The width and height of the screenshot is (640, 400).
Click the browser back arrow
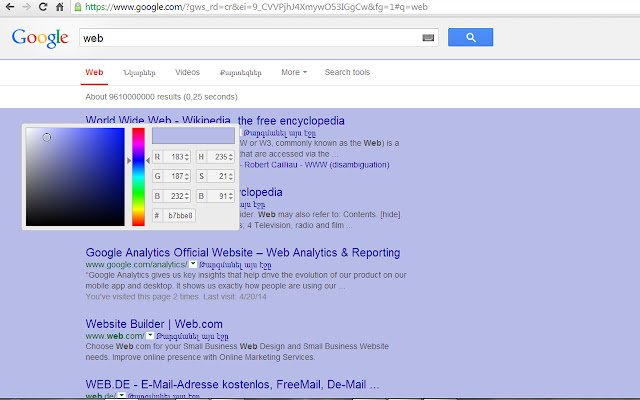pyautogui.click(x=9, y=7)
